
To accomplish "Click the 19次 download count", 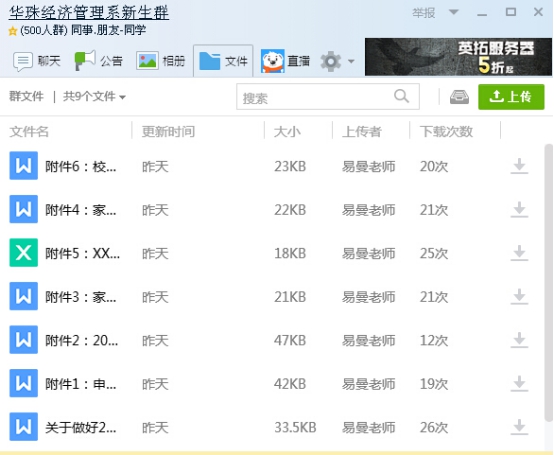I will pyautogui.click(x=434, y=384).
